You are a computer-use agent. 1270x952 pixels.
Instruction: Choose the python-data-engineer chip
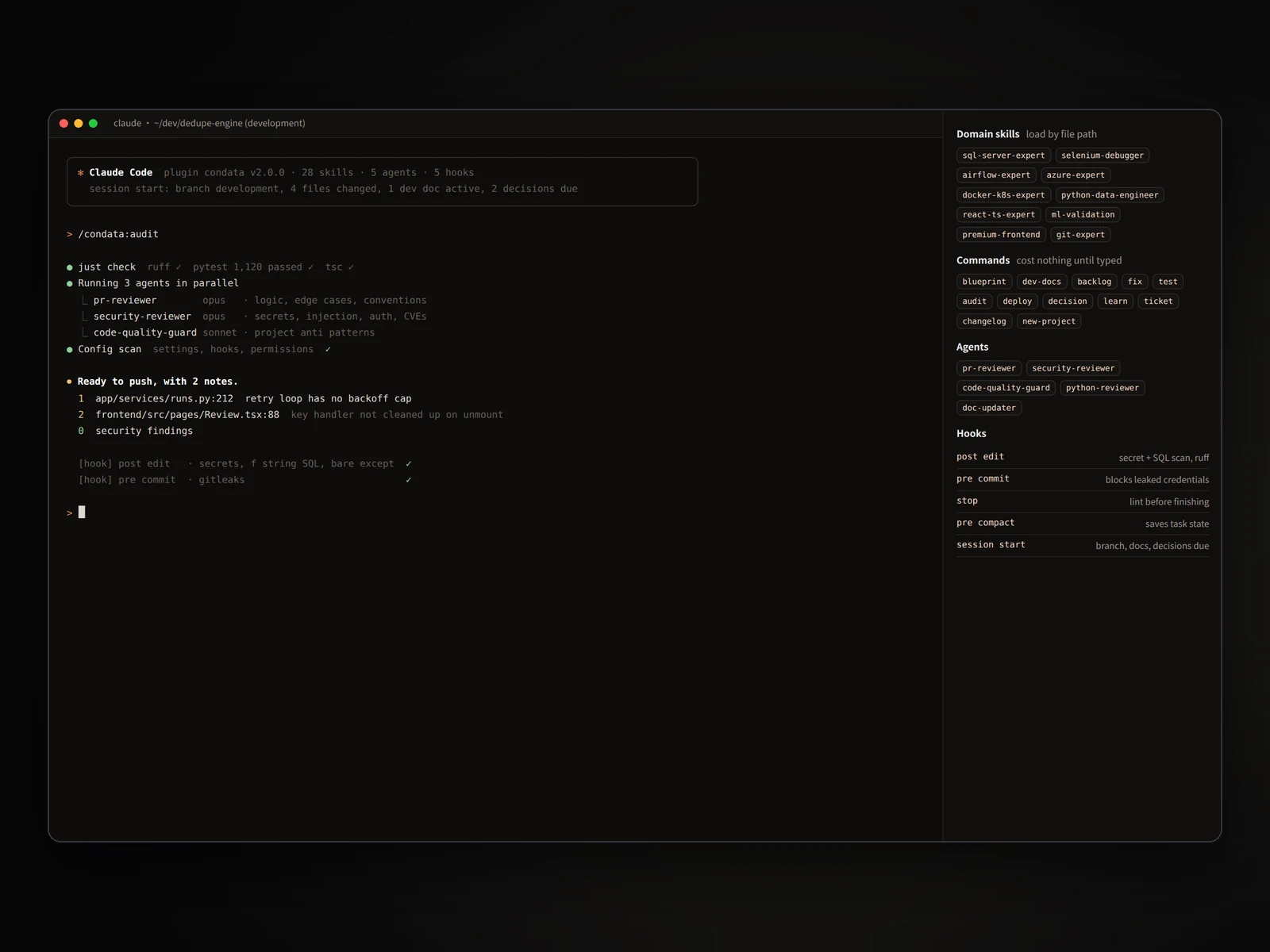click(x=1109, y=195)
